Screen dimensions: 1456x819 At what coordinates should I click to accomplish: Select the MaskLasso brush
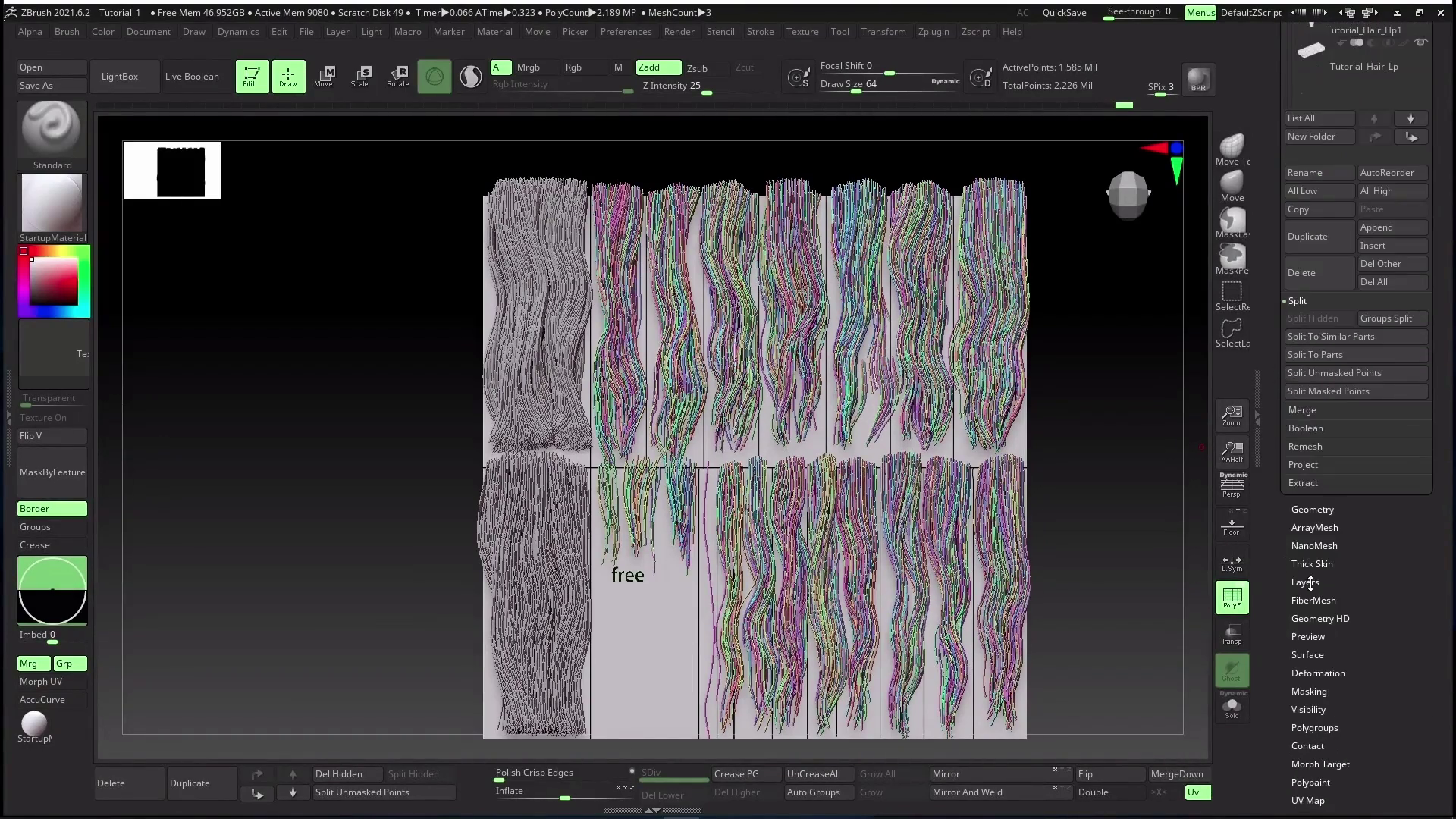(x=1232, y=223)
